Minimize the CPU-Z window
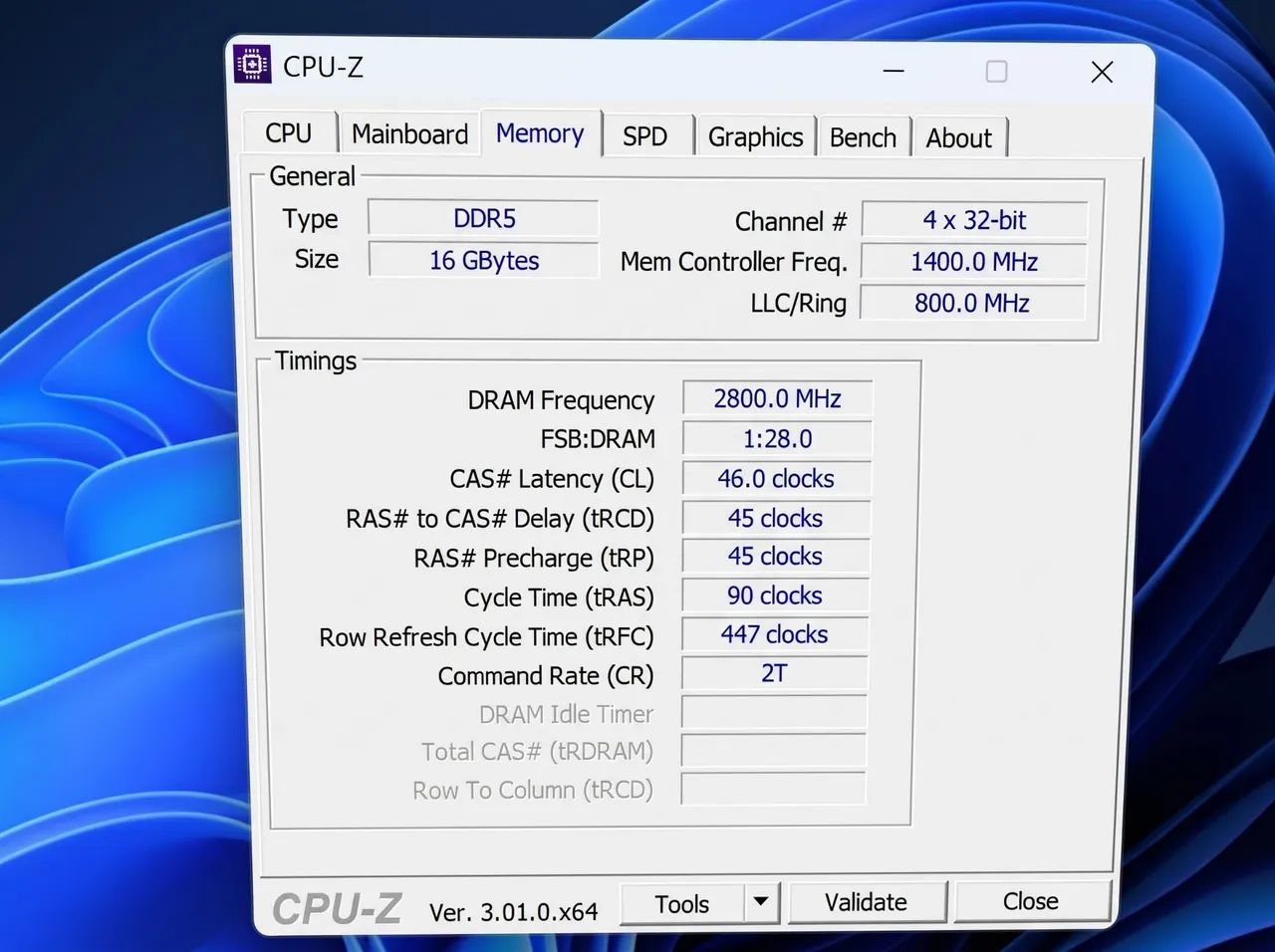The width and height of the screenshot is (1275, 952). coord(893,71)
